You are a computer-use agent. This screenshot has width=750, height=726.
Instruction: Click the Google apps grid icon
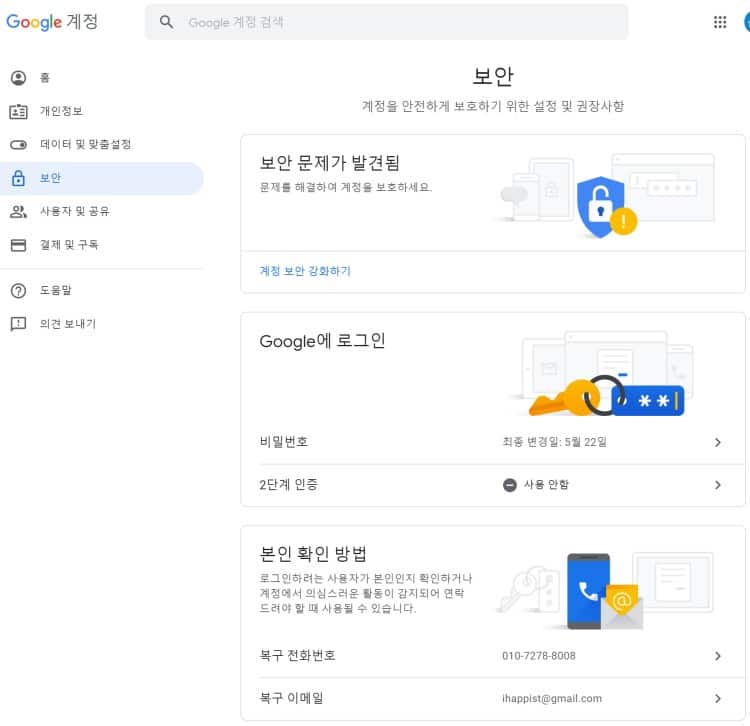pos(720,22)
